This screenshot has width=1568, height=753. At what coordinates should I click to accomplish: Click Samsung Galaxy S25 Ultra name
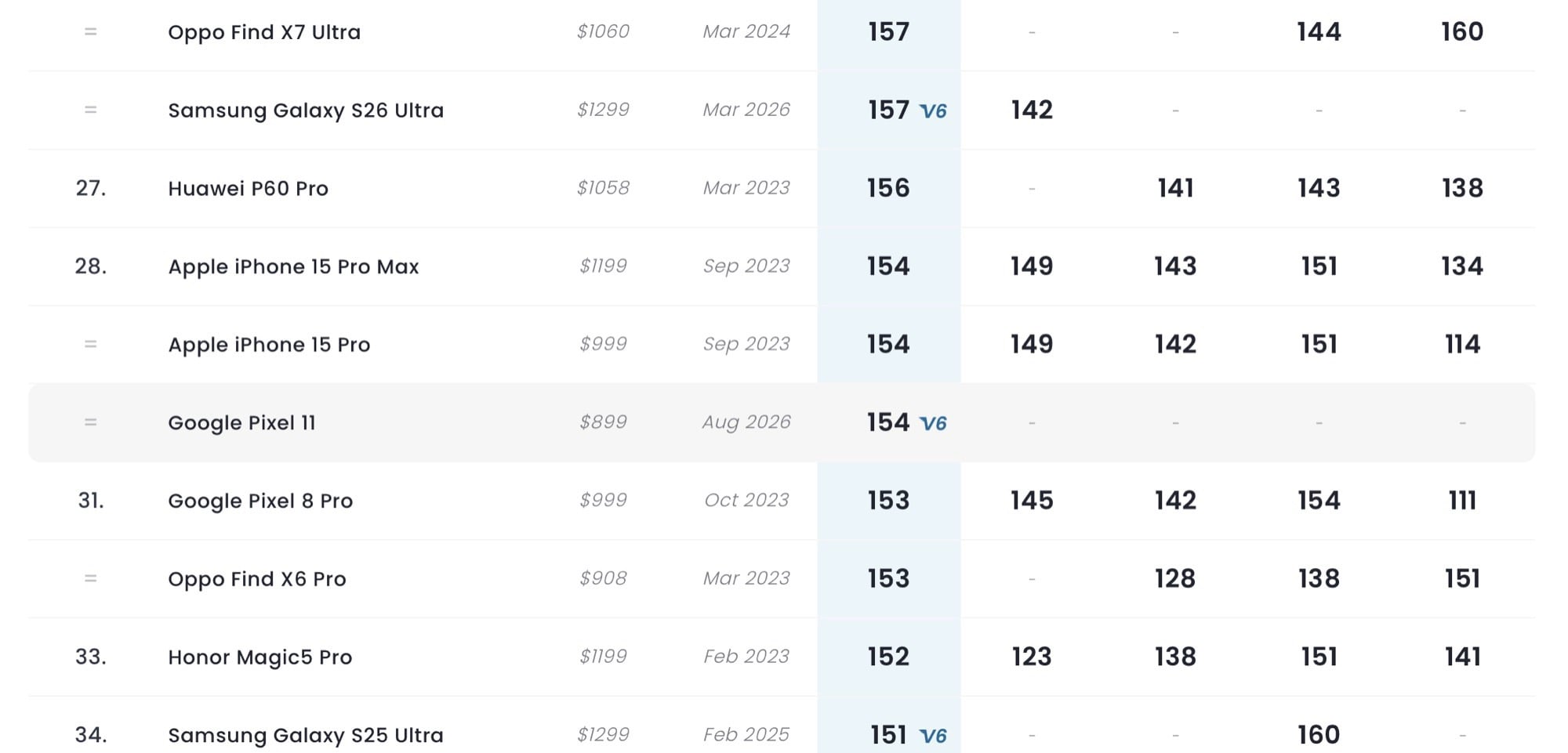(306, 735)
